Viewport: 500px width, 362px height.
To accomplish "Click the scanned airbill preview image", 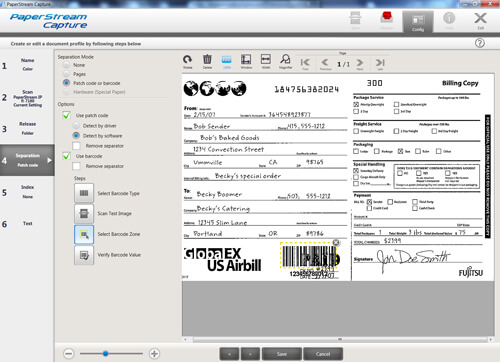I will point(338,177).
